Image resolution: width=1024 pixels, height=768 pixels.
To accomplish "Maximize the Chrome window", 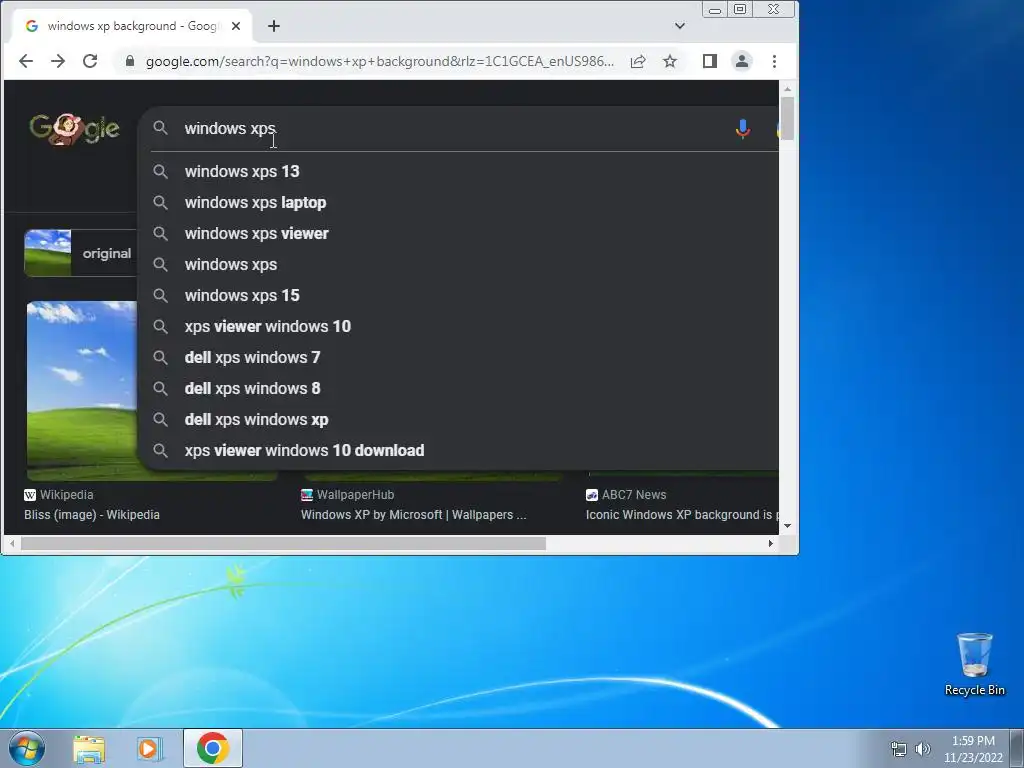I will 740,9.
